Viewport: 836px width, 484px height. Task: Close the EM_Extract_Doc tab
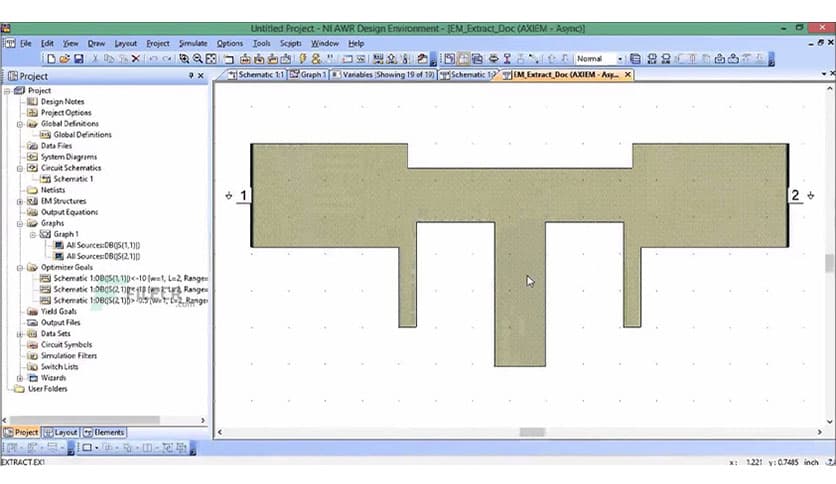(x=628, y=75)
